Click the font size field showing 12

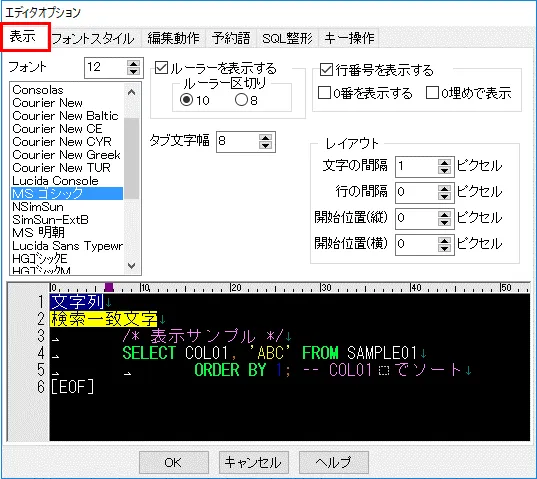coord(106,67)
